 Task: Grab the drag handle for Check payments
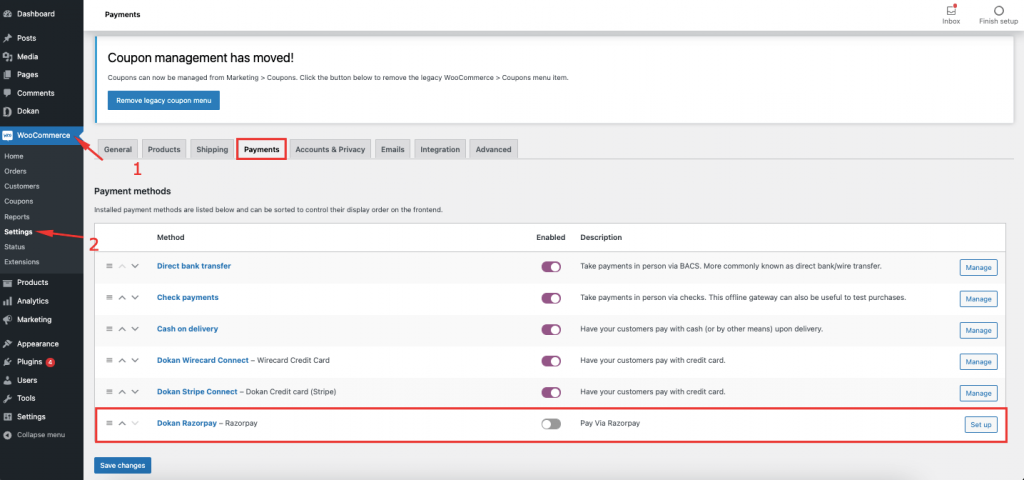(x=109, y=298)
